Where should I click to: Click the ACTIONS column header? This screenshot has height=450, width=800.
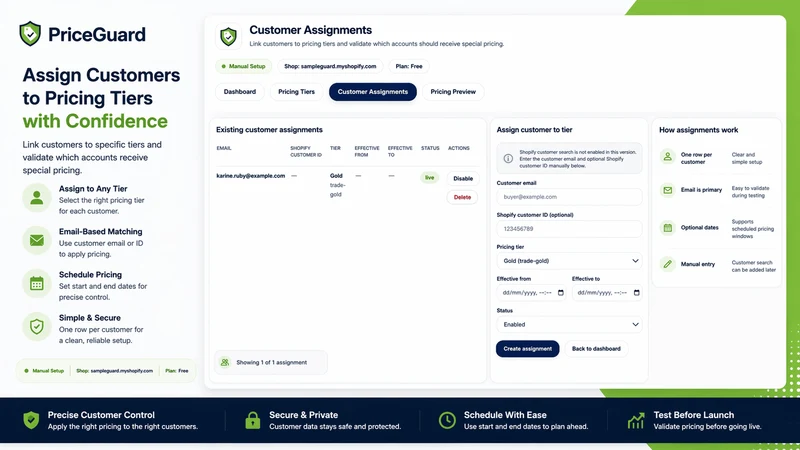[x=459, y=148]
